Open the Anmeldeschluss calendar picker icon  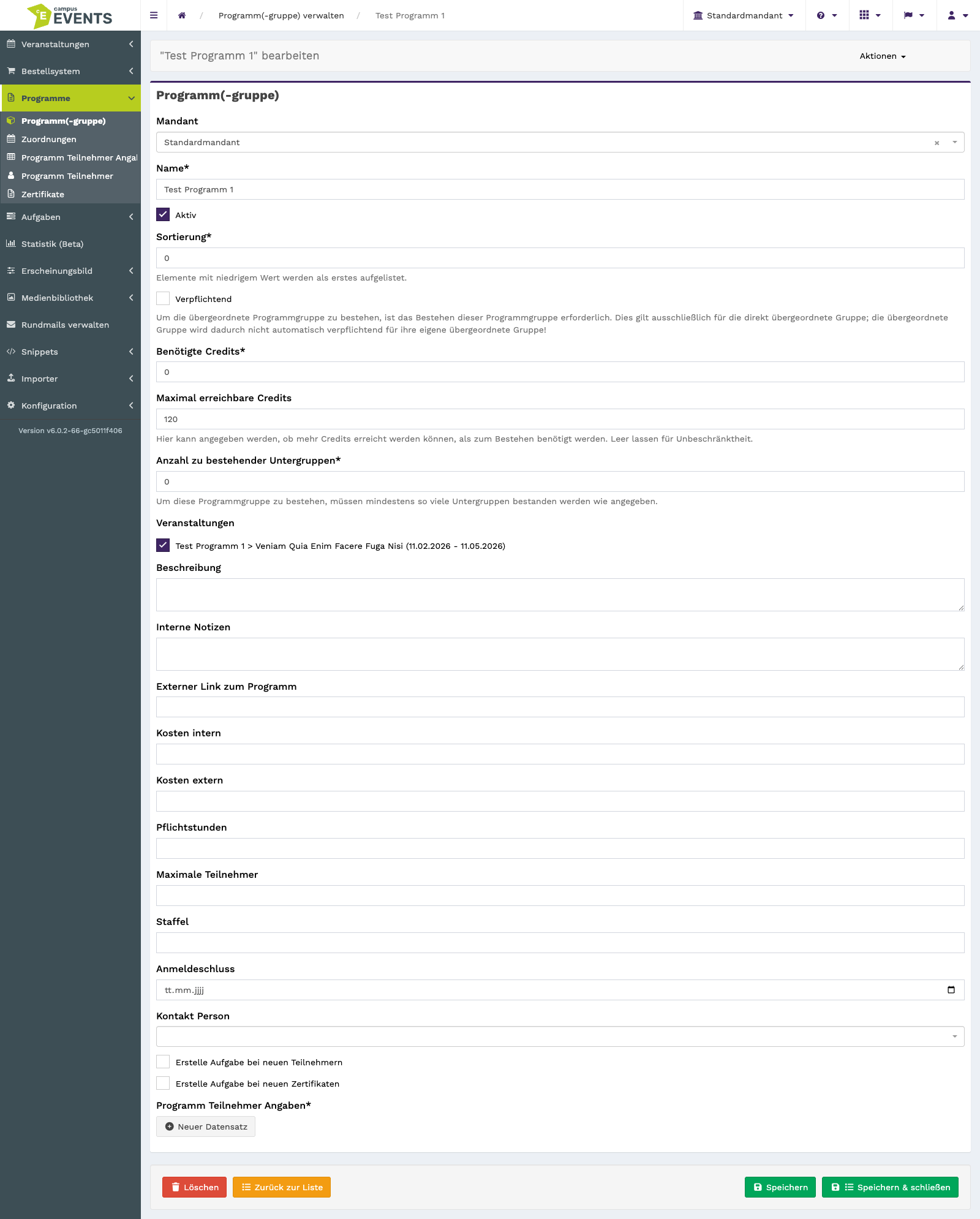click(951, 990)
